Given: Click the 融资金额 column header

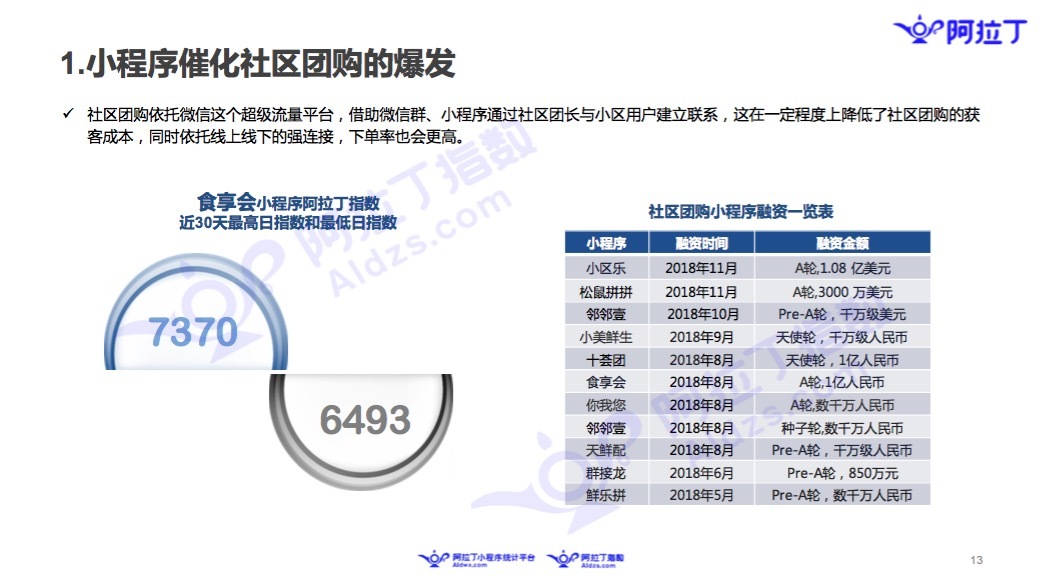Looking at the screenshot, I should point(842,243).
